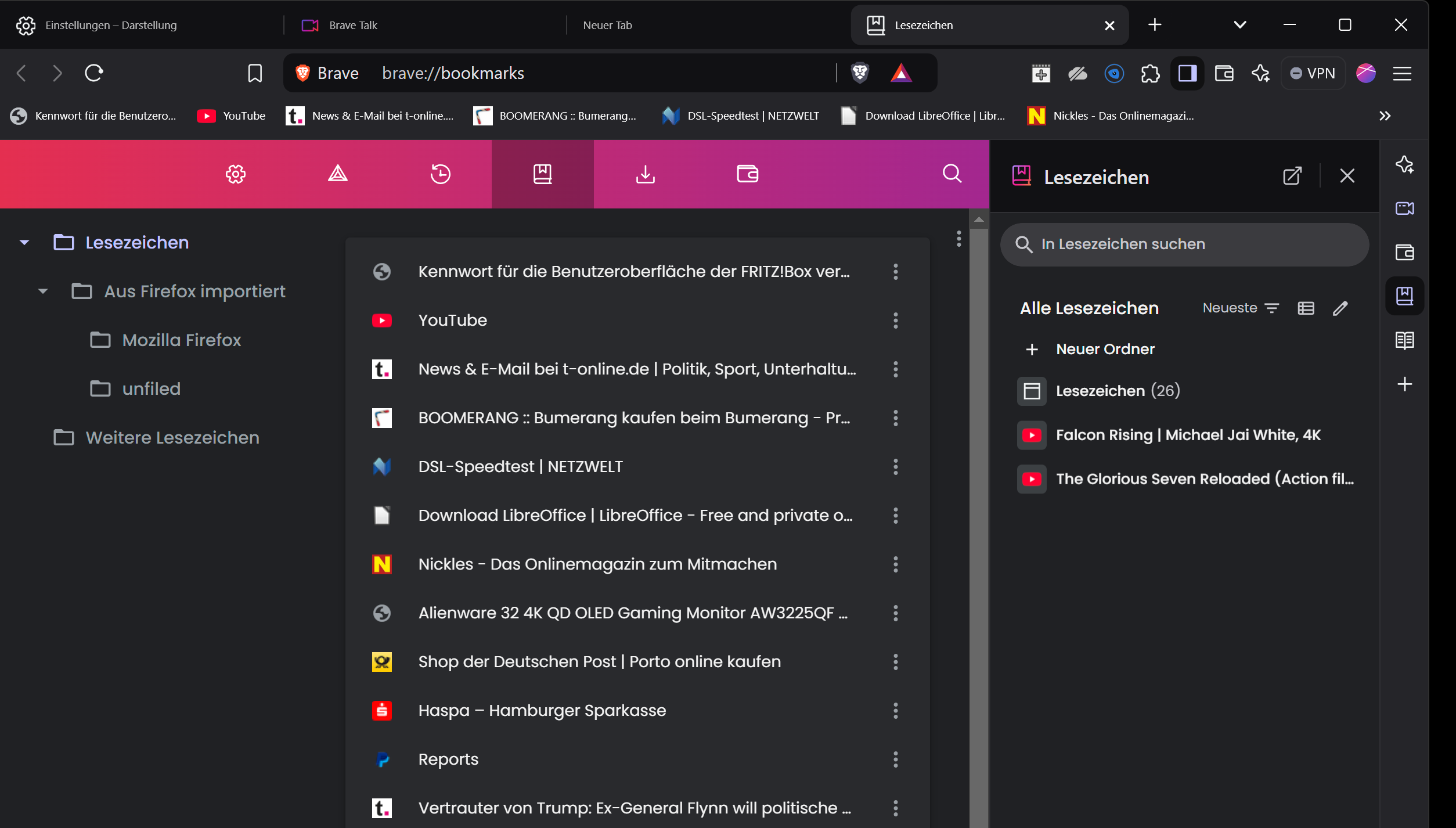This screenshot has width=1456, height=828.
Task: Open Brave Wallet from the toolbar
Action: [x=1224, y=74]
